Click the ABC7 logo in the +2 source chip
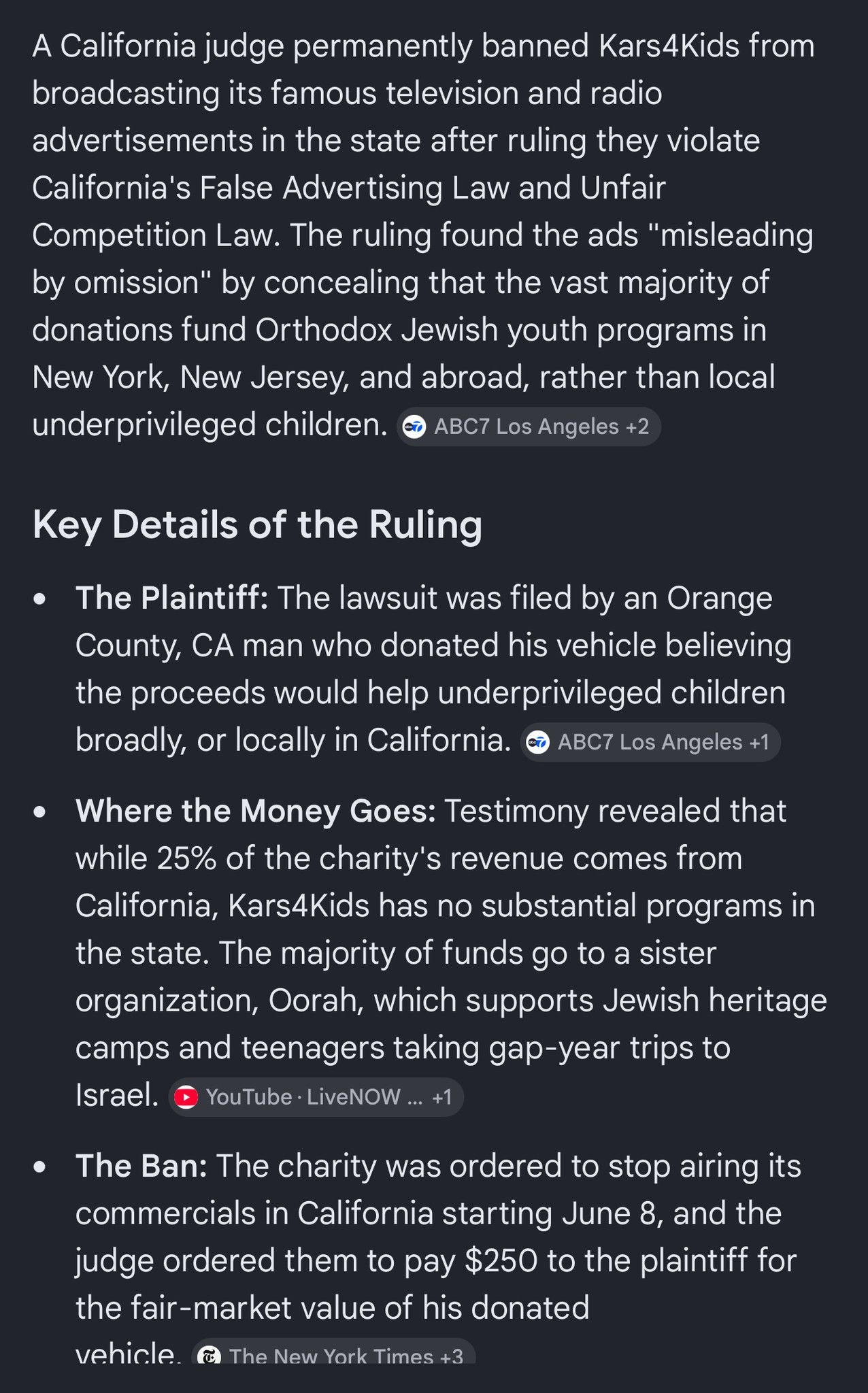The width and height of the screenshot is (868, 1393). pyautogui.click(x=414, y=427)
